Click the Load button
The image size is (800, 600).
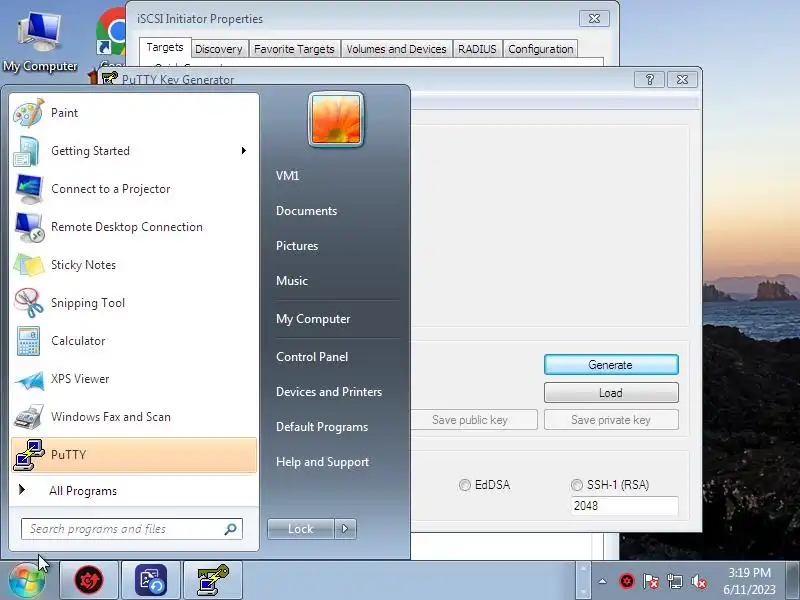611,393
